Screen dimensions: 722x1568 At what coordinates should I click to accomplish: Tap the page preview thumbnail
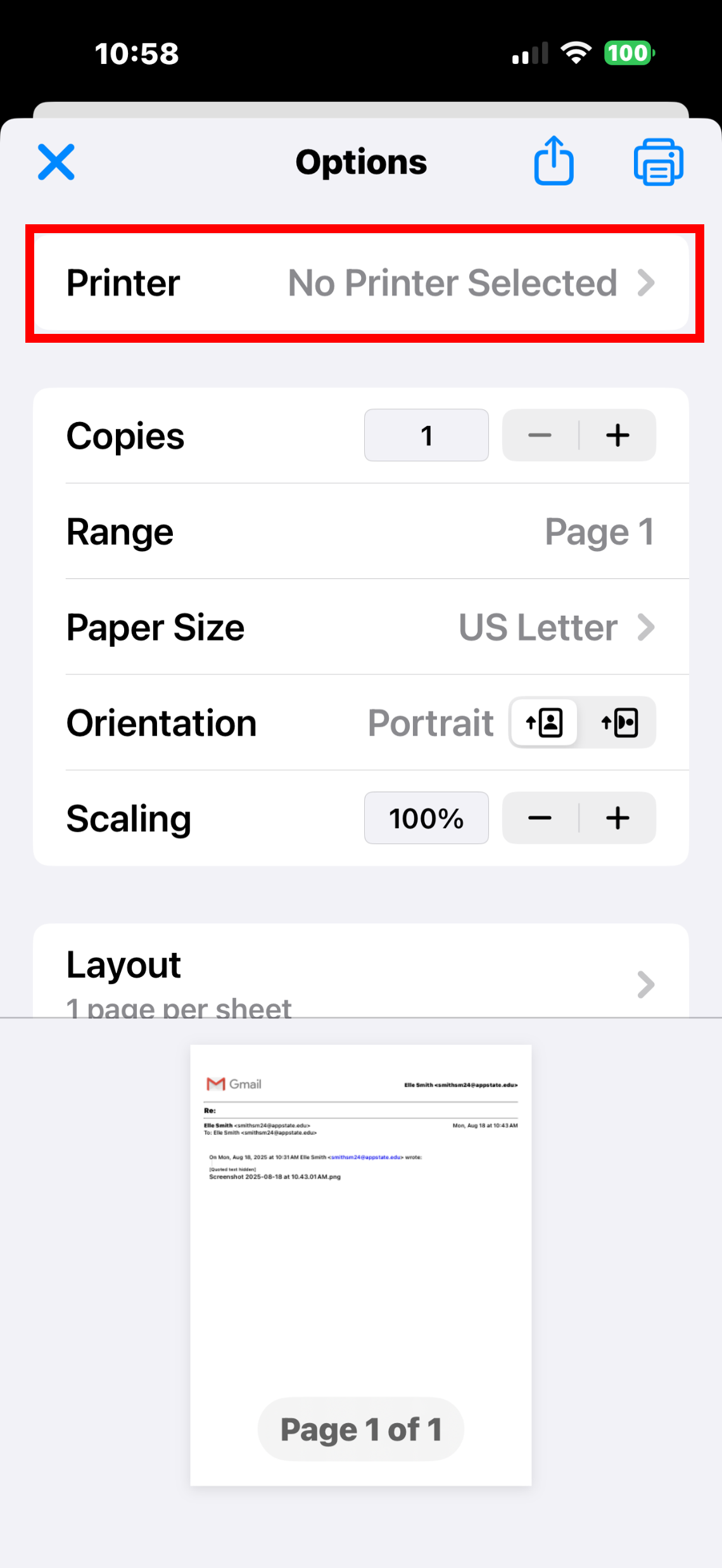point(361,1235)
